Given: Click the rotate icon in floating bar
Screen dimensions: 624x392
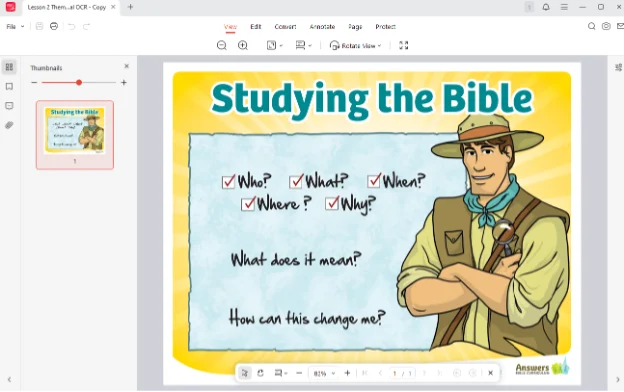Looking at the screenshot, I should 260,373.
